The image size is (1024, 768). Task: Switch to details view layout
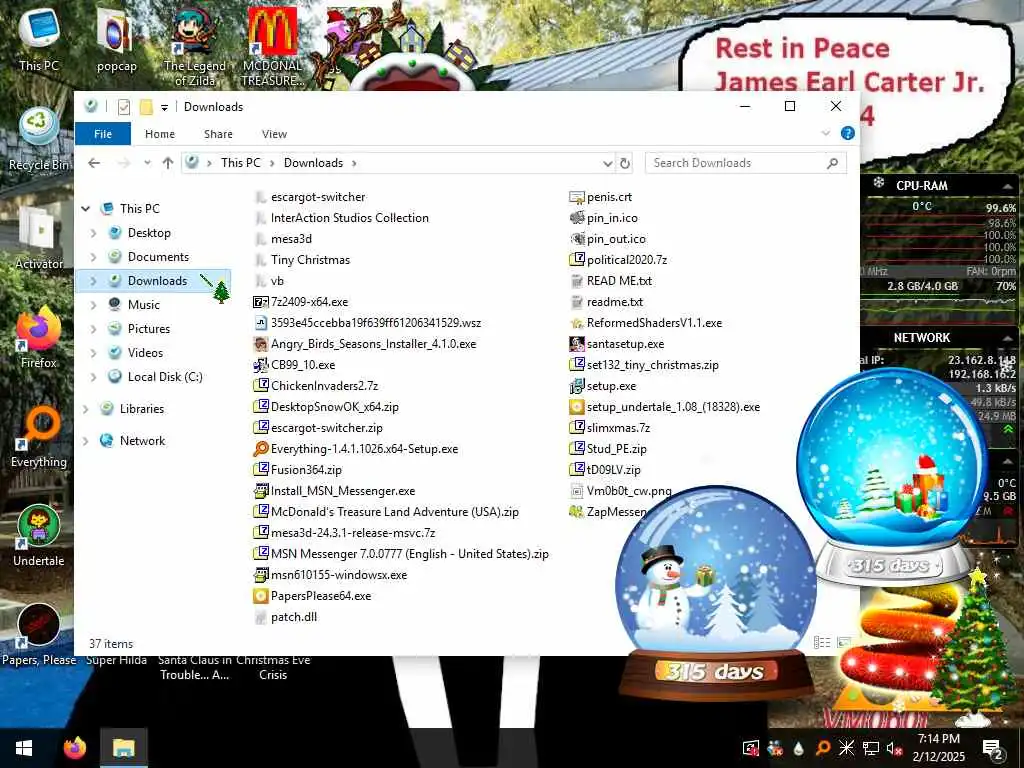pyautogui.click(x=822, y=643)
